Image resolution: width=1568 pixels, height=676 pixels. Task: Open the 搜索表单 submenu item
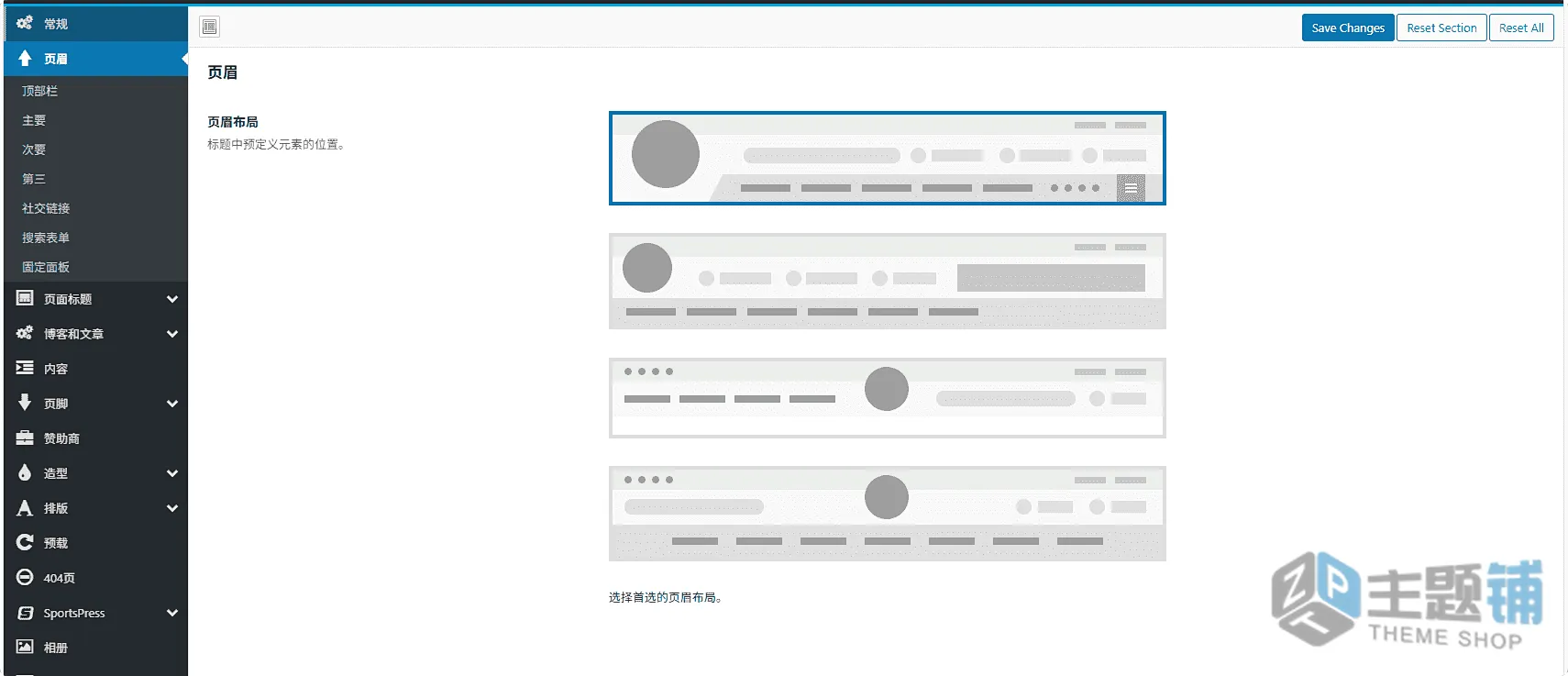pos(95,238)
